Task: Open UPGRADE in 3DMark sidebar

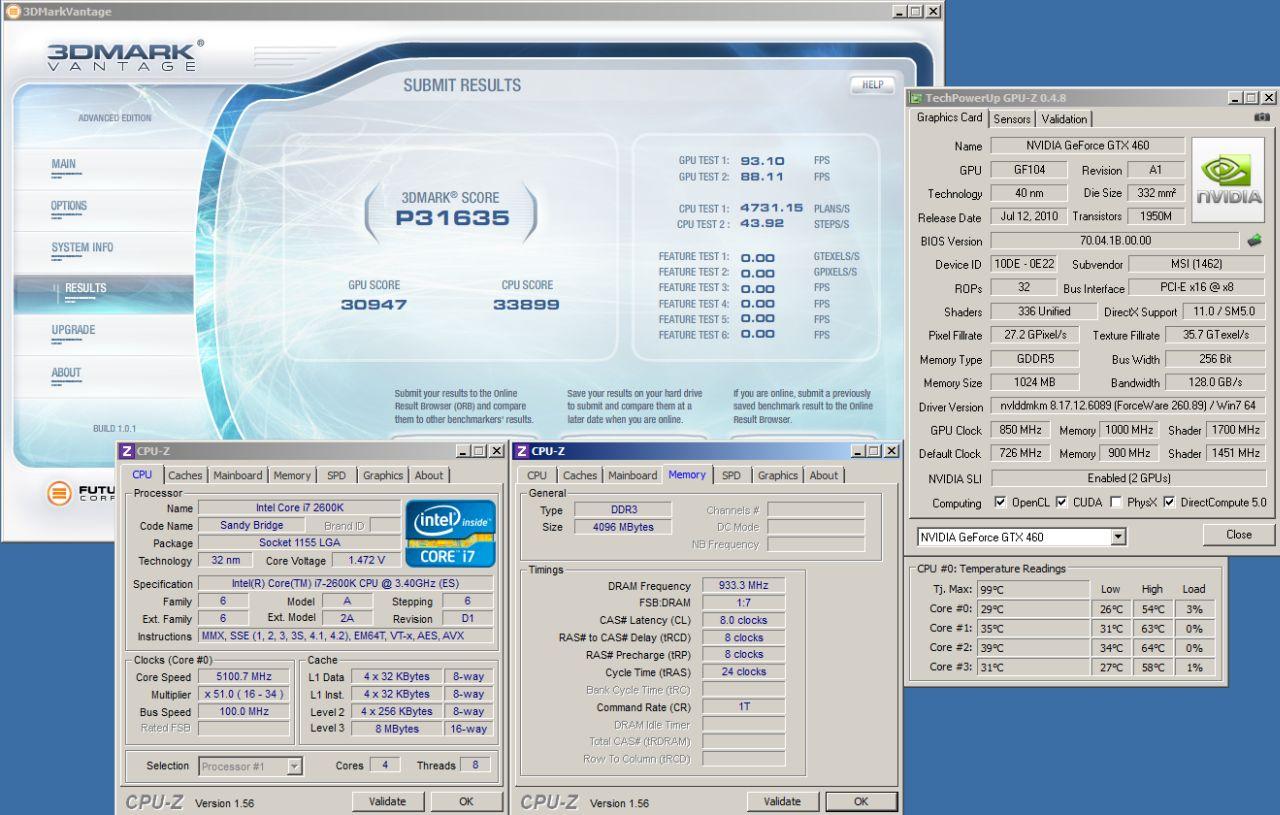Action: [x=73, y=330]
